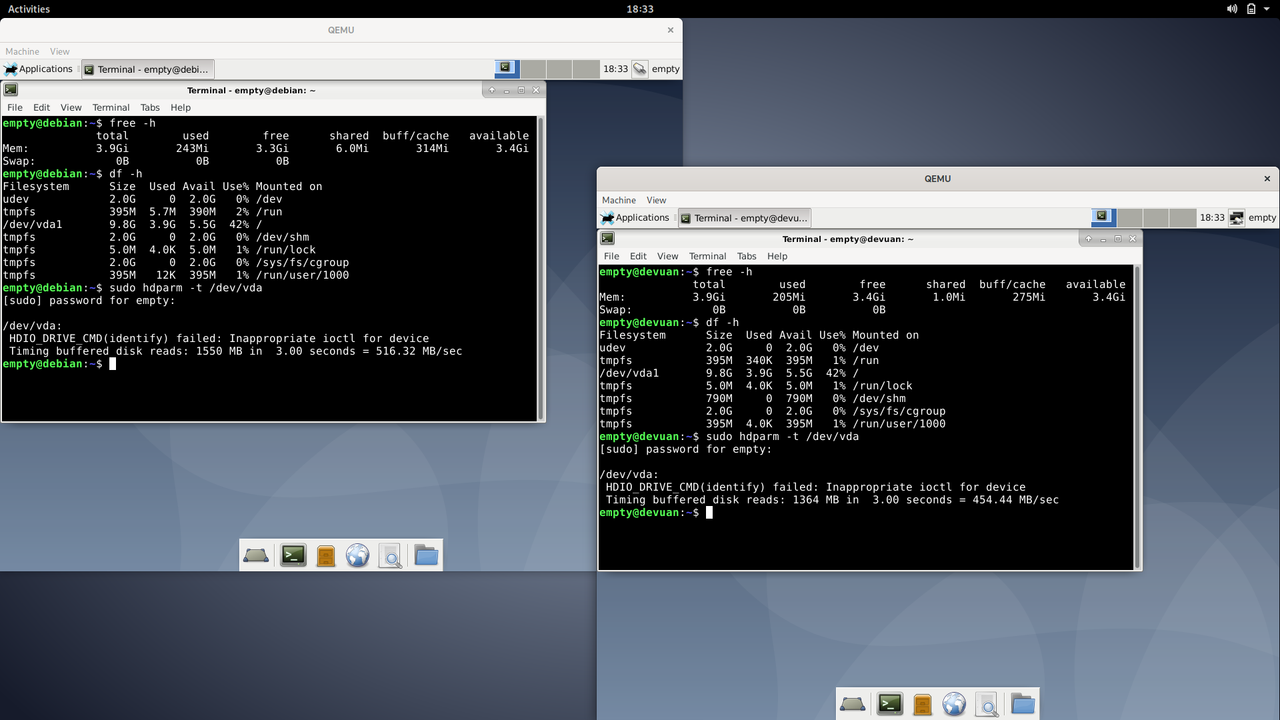
Task: Click the network icon in Devuan panel
Action: tap(1236, 218)
